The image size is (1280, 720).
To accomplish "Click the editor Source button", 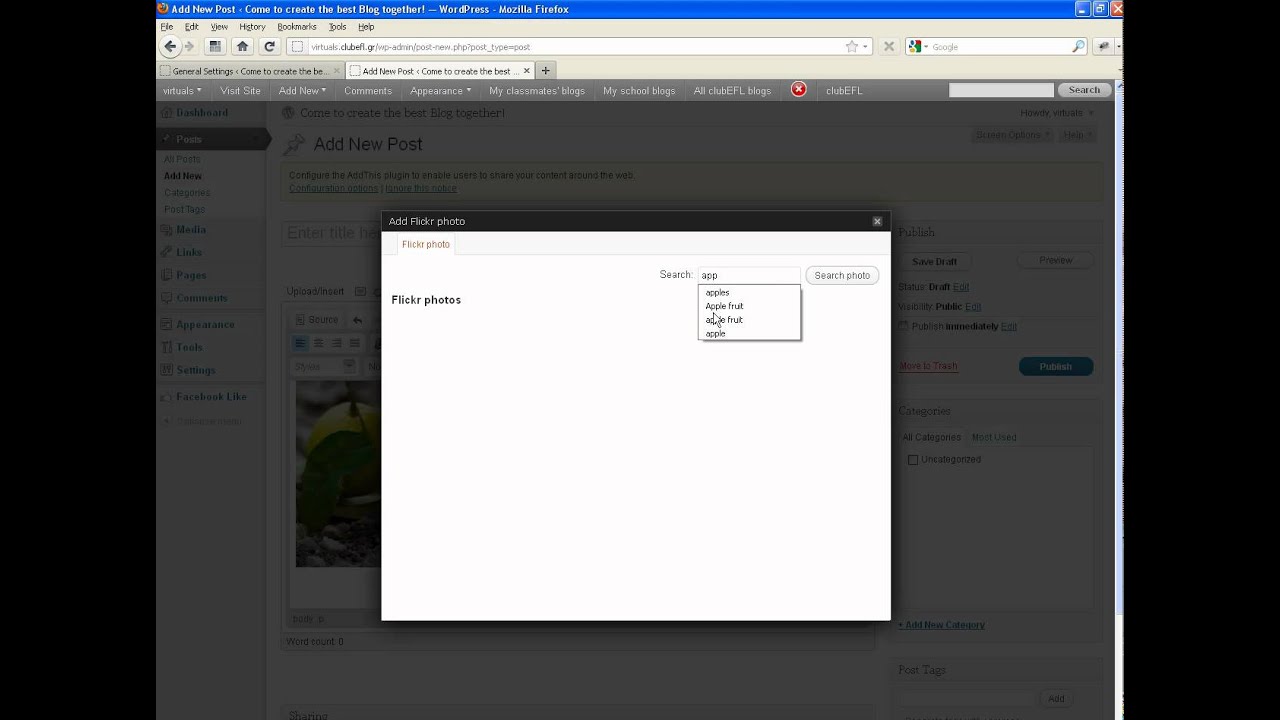I will point(316,320).
